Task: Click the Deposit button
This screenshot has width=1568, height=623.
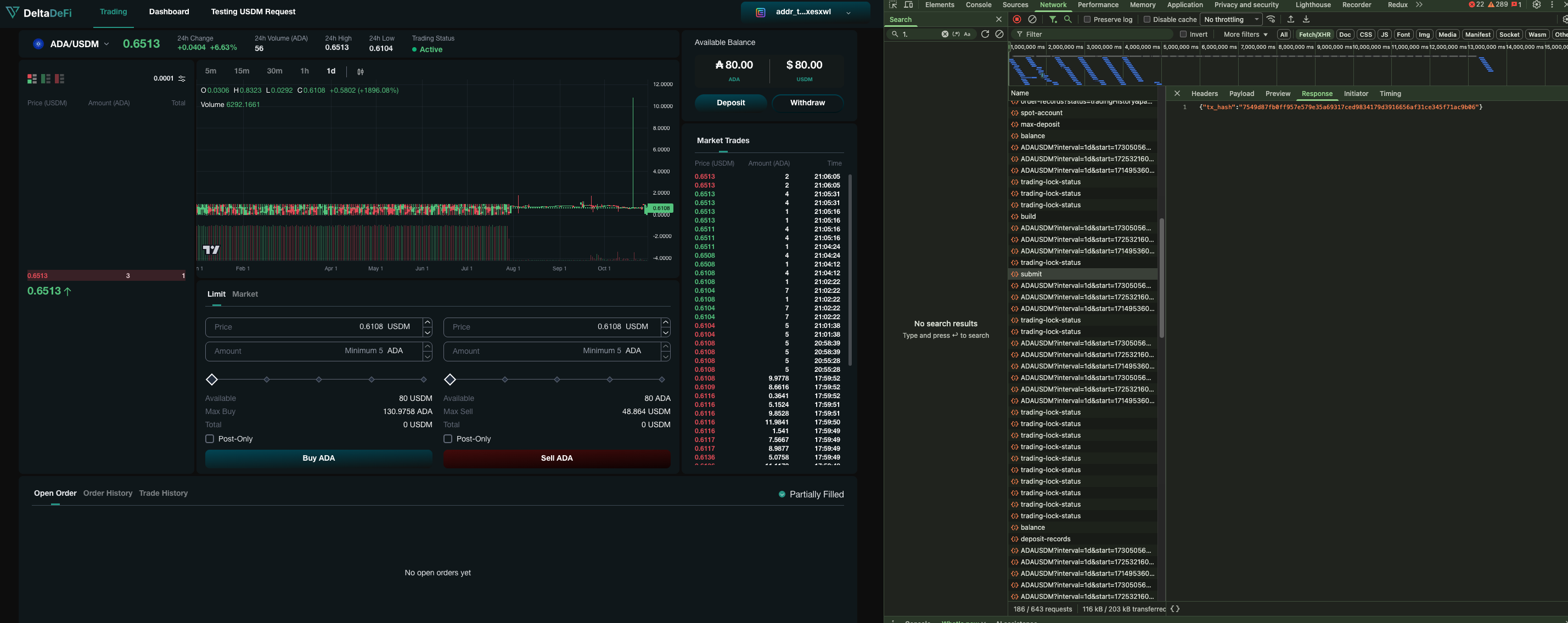Action: pyautogui.click(x=730, y=103)
